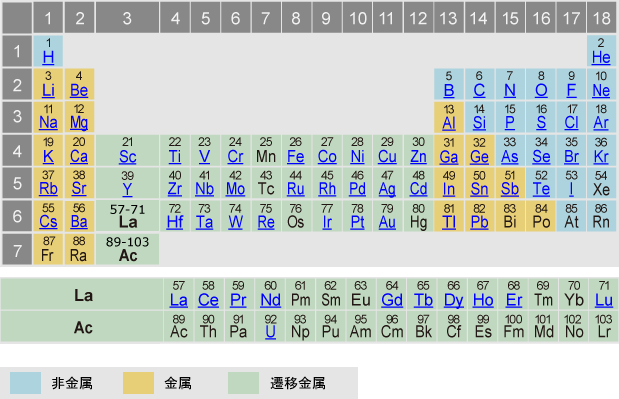This screenshot has width=619, height=399.
Task: Click the group 18 column header
Action: coord(602,18)
